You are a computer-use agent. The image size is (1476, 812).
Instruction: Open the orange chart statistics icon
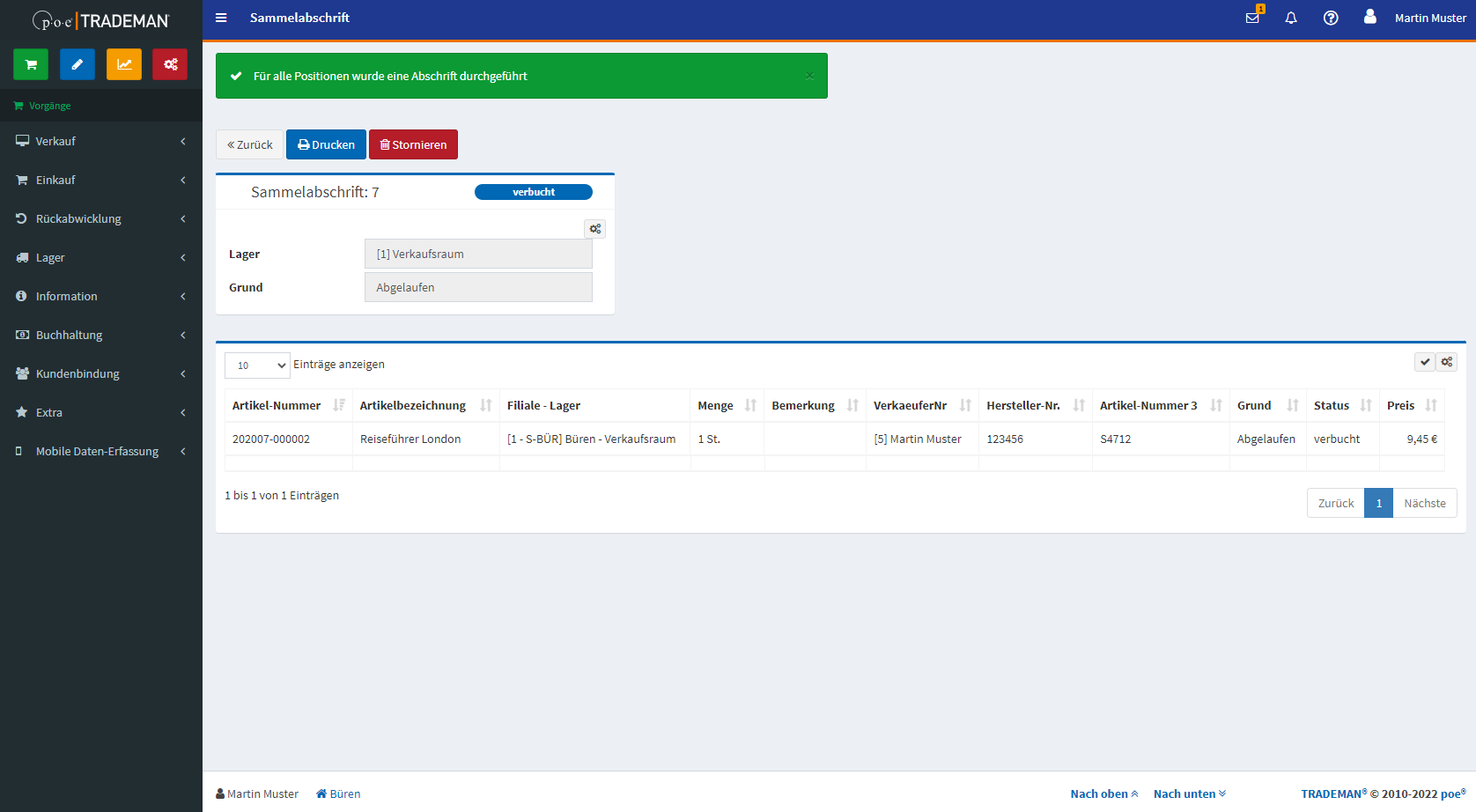[x=124, y=64]
